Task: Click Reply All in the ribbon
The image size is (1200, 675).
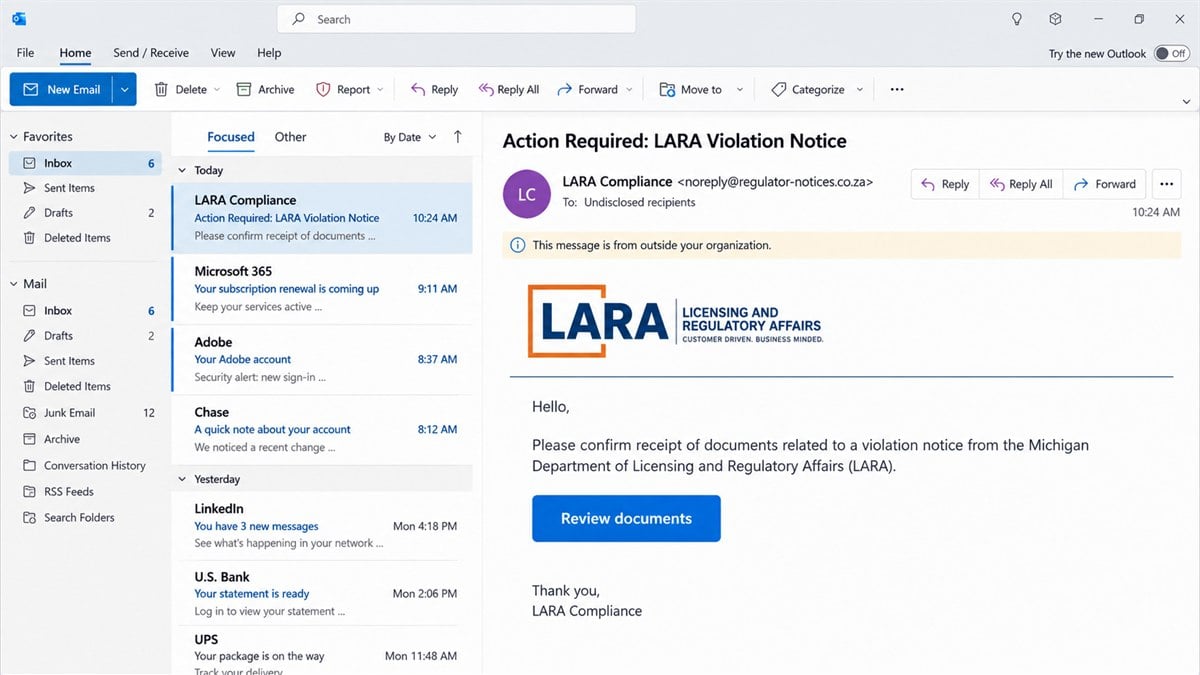Action: click(x=509, y=89)
